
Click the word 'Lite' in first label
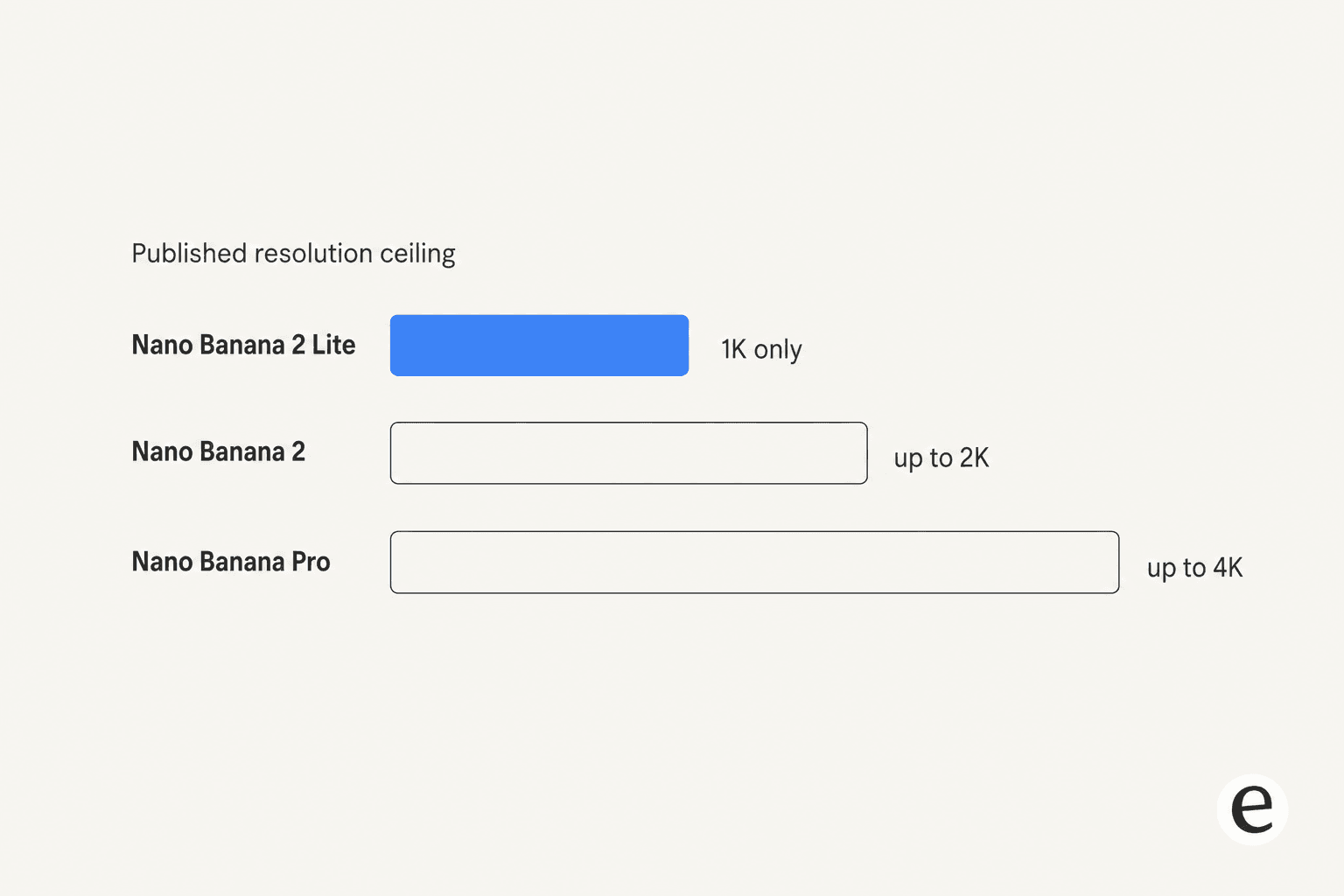pos(334,345)
